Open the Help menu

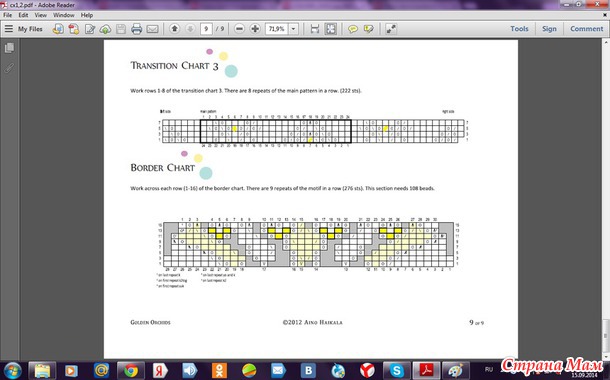(x=87, y=15)
